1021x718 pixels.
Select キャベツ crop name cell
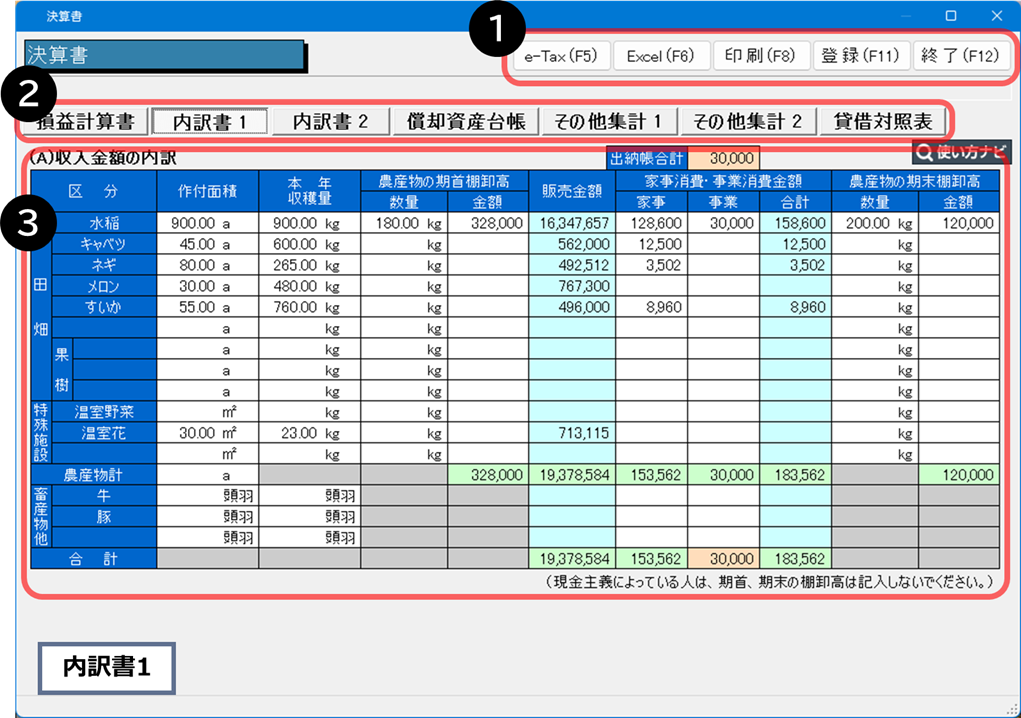[104, 244]
